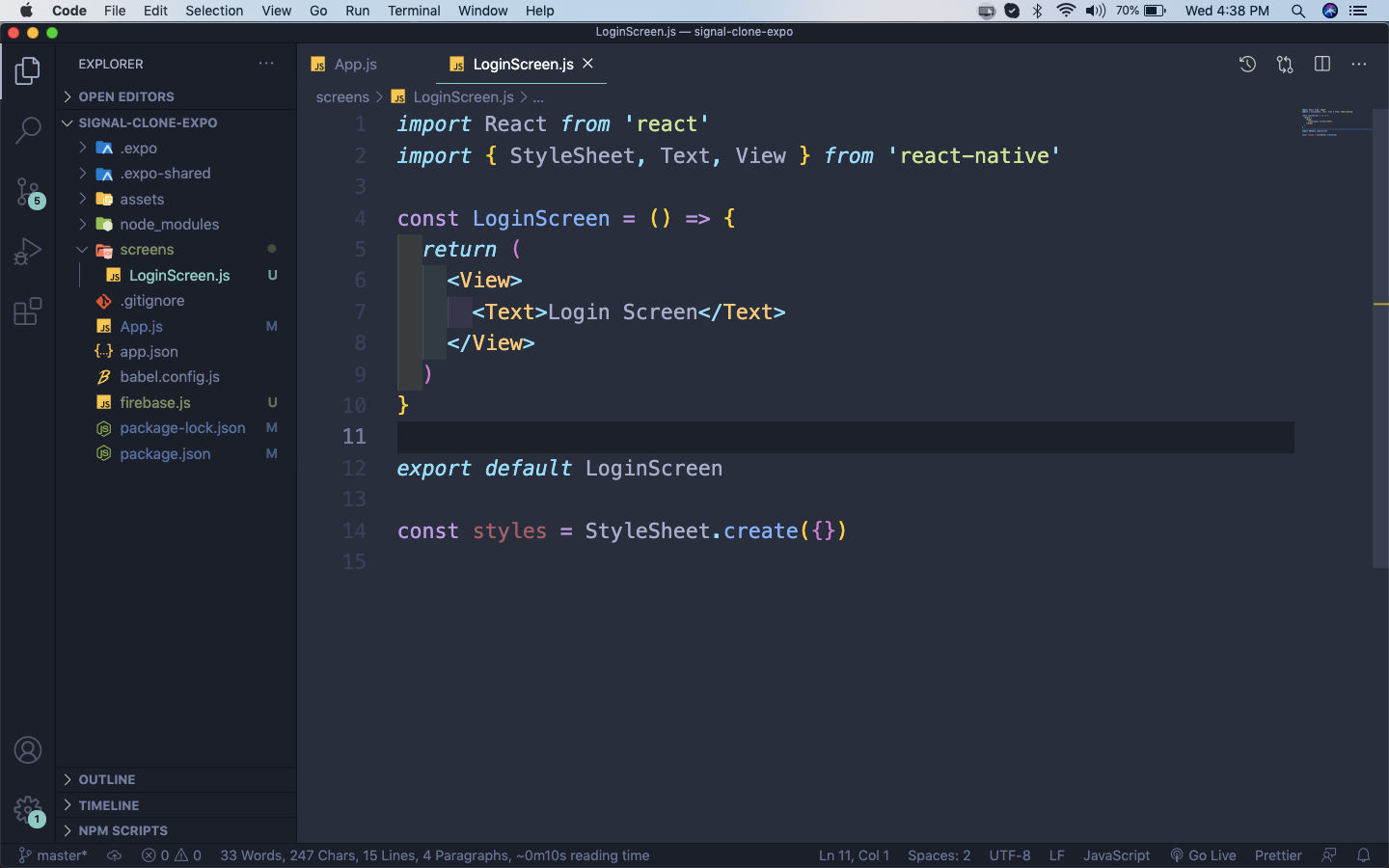This screenshot has width=1389, height=868.
Task: Expand the .expo folder
Action: (x=177, y=148)
